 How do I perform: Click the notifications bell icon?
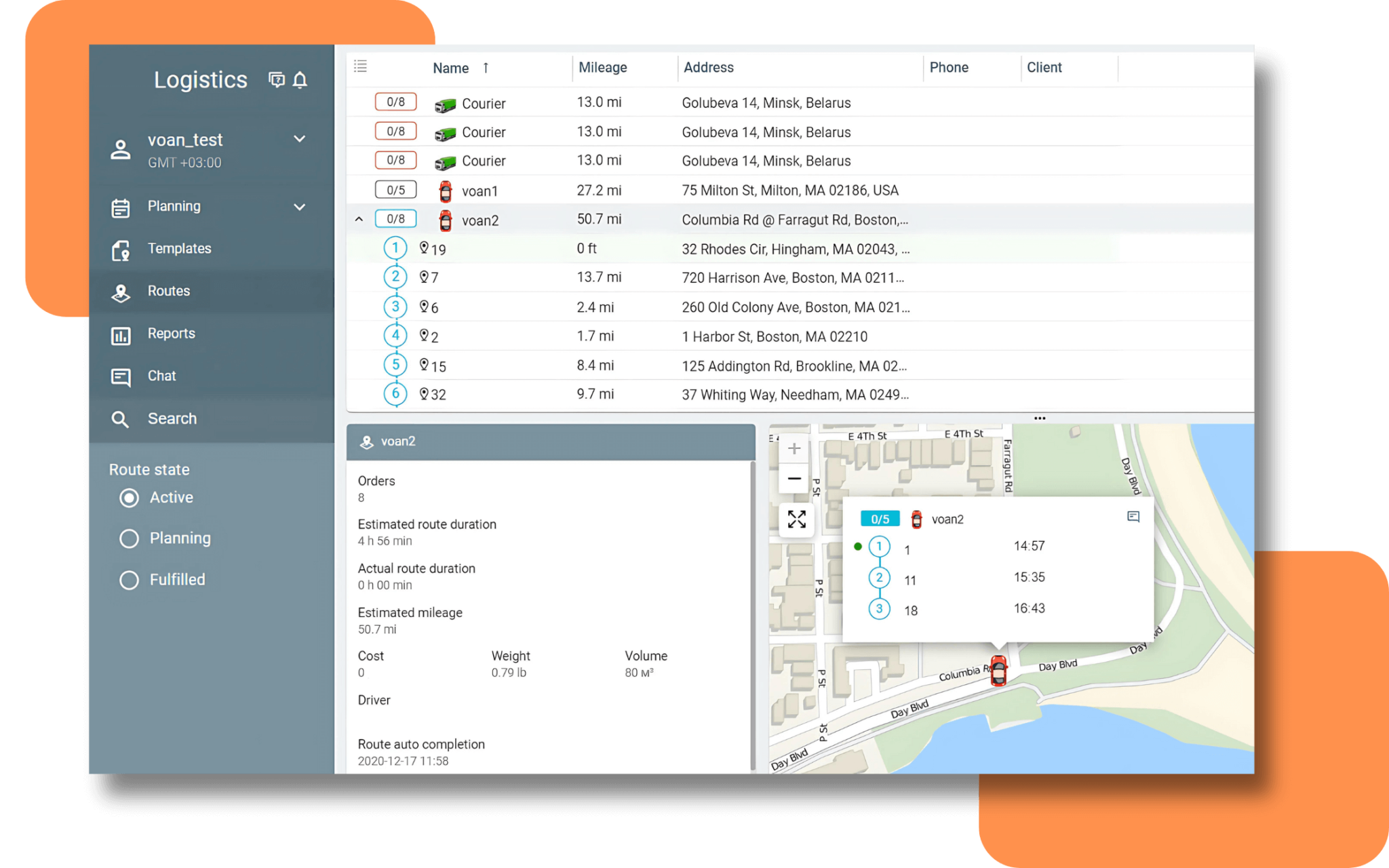click(300, 80)
